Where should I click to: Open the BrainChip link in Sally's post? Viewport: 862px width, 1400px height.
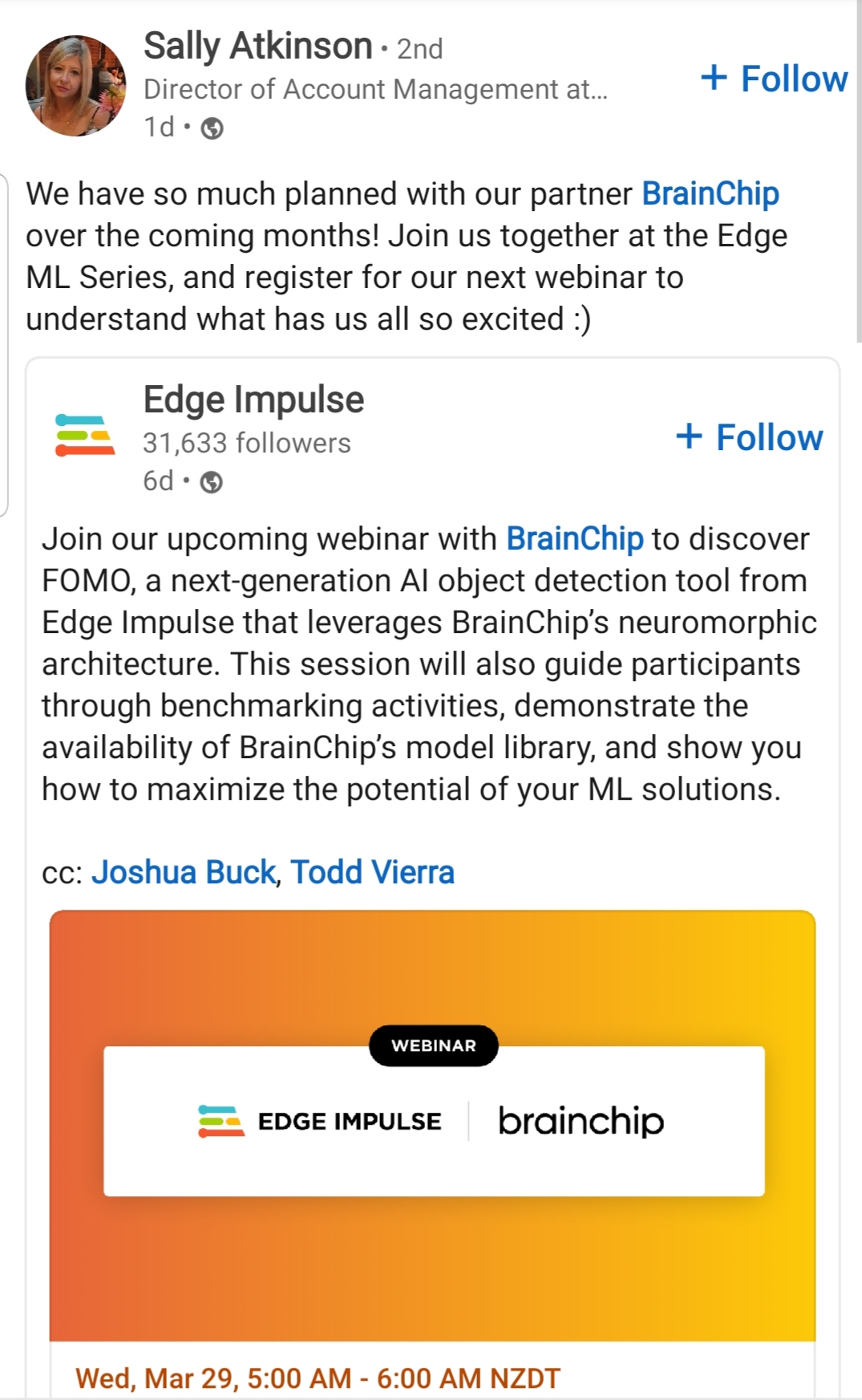(x=710, y=194)
